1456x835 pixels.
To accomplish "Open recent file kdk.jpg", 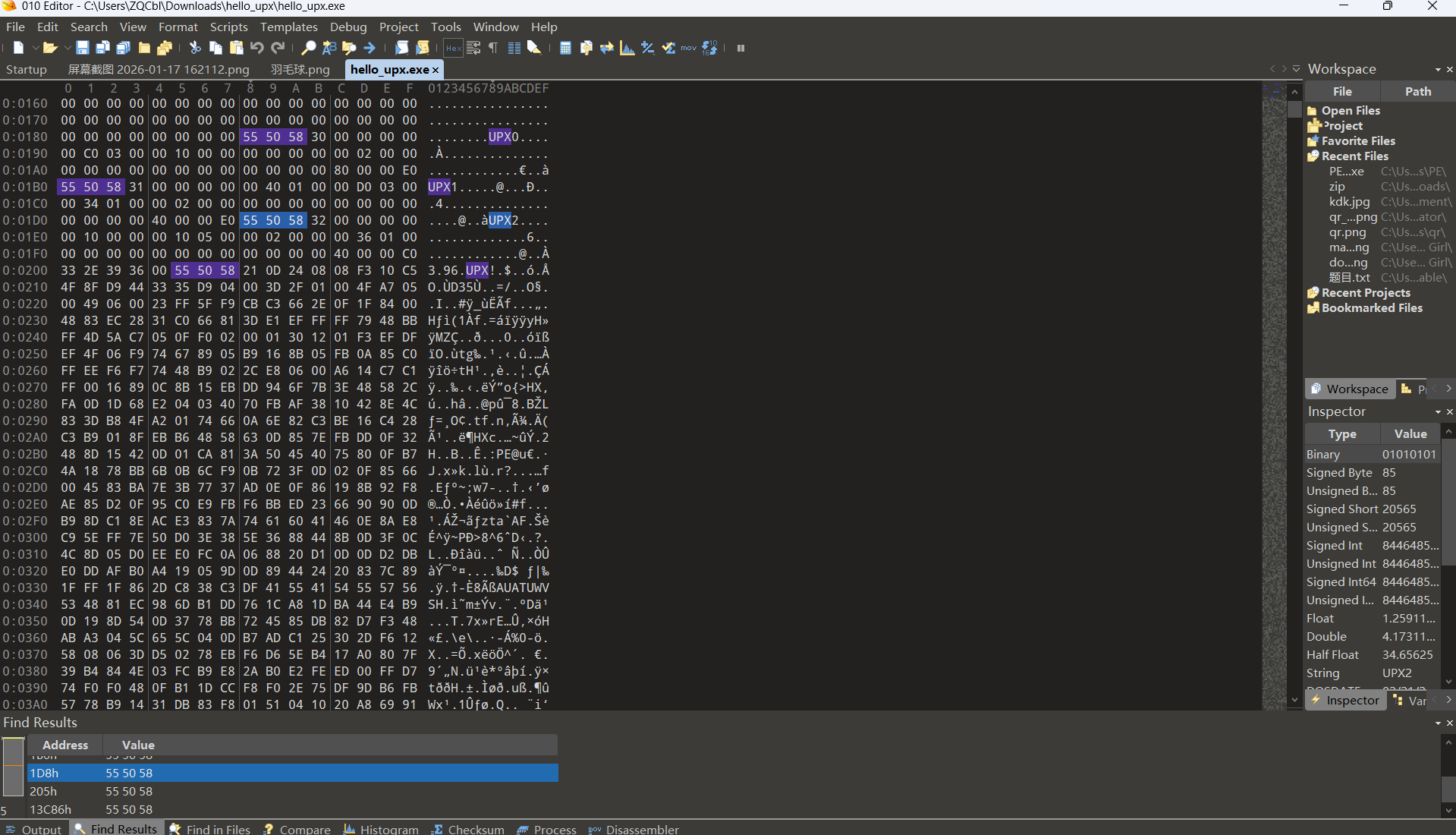I will coord(1349,202).
